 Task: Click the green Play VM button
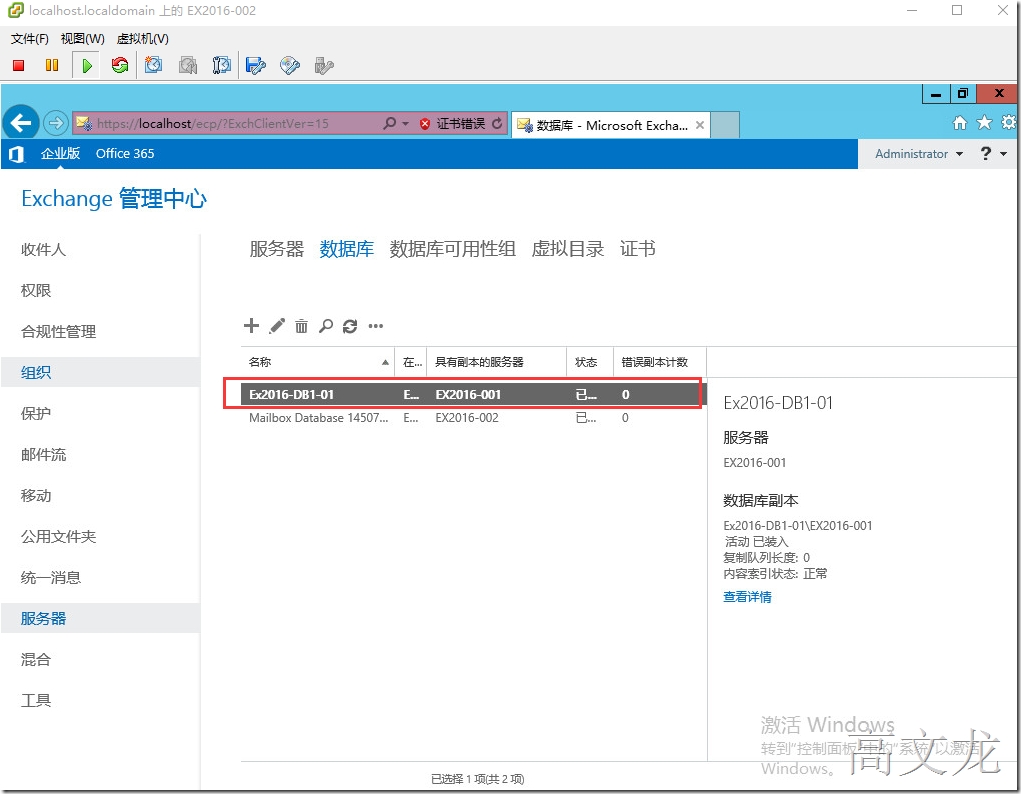pos(87,65)
